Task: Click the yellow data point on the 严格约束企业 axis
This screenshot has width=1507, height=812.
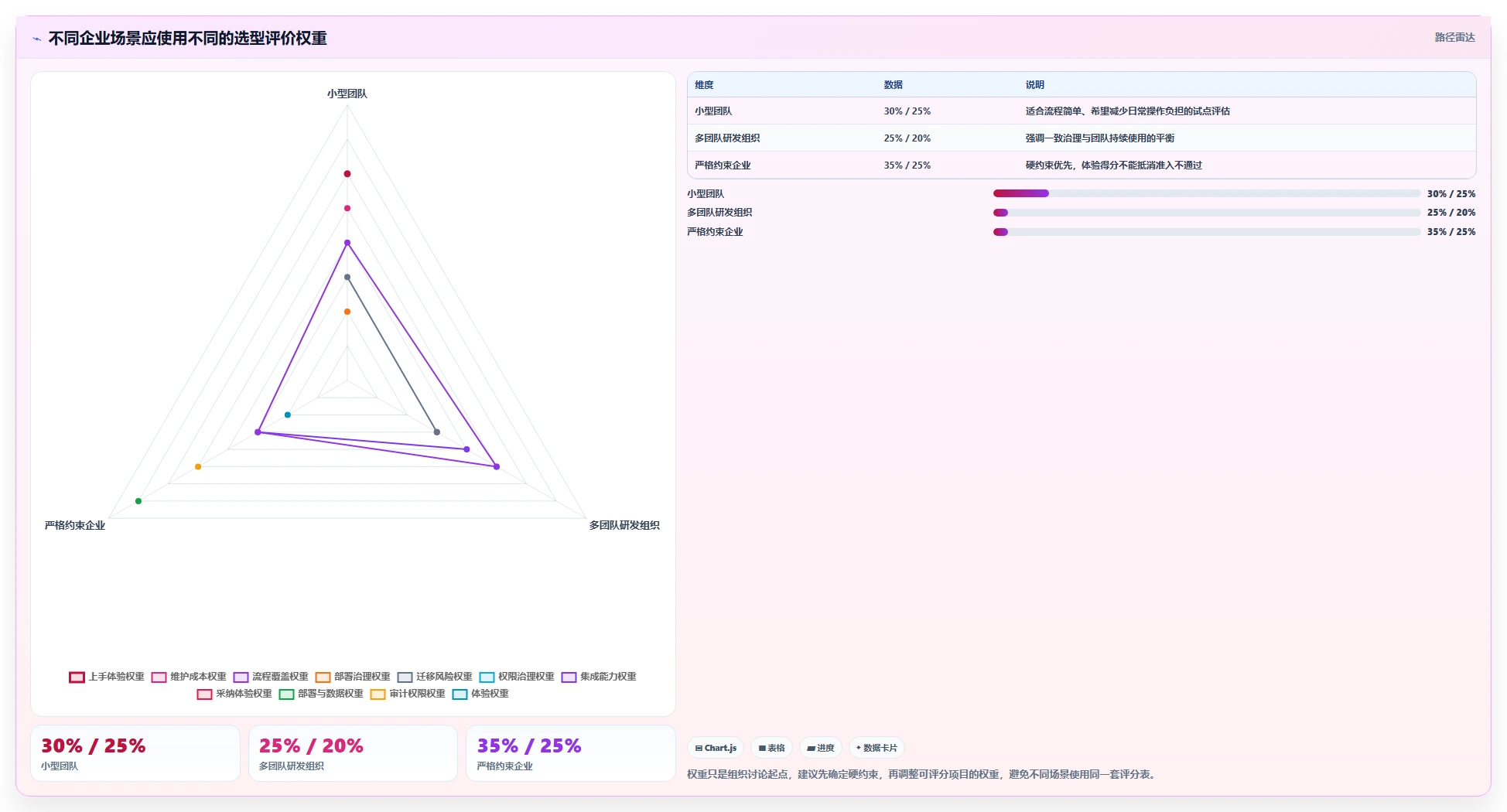Action: click(198, 466)
